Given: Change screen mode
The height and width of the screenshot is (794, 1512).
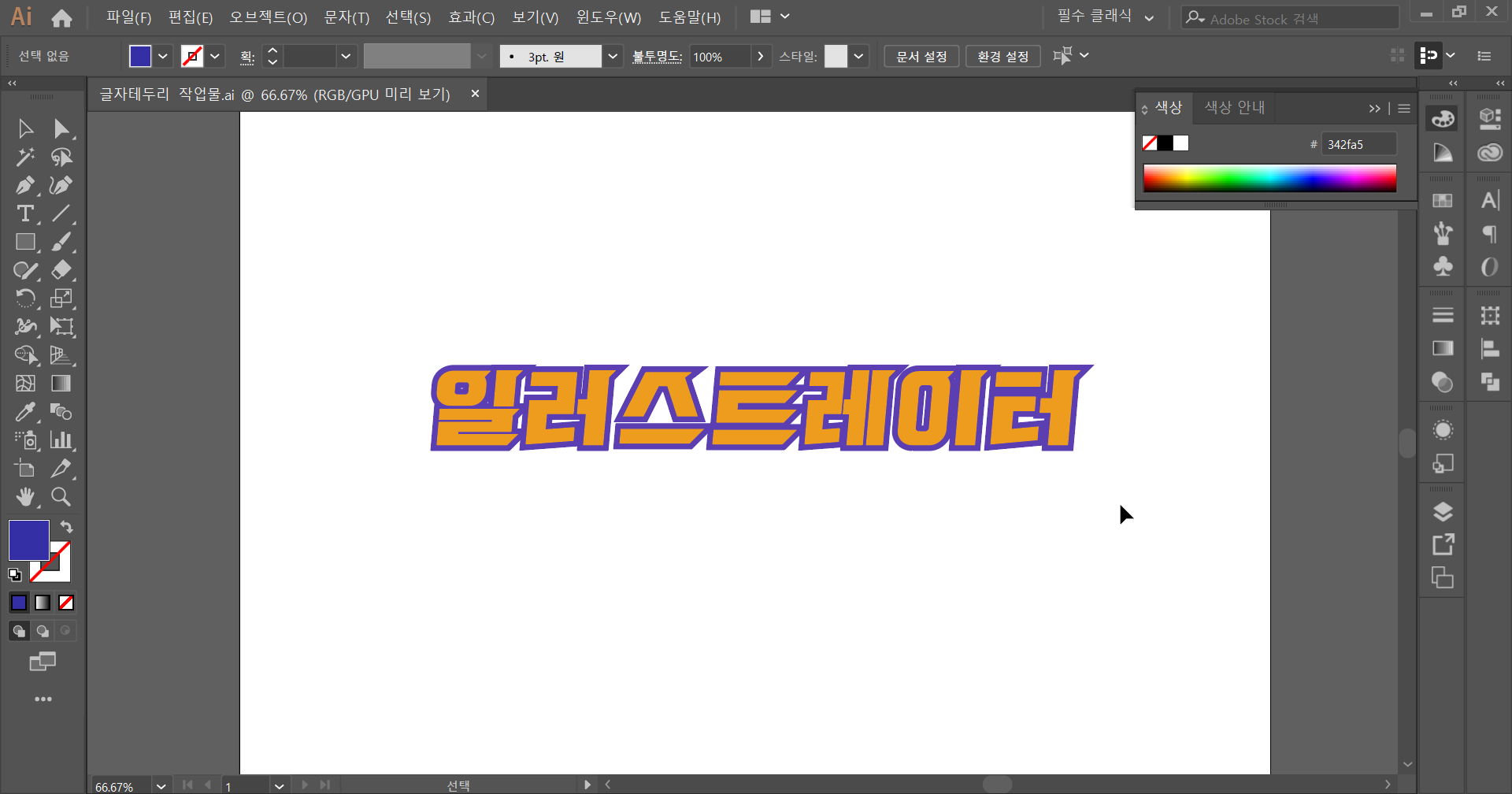Looking at the screenshot, I should pyautogui.click(x=43, y=662).
